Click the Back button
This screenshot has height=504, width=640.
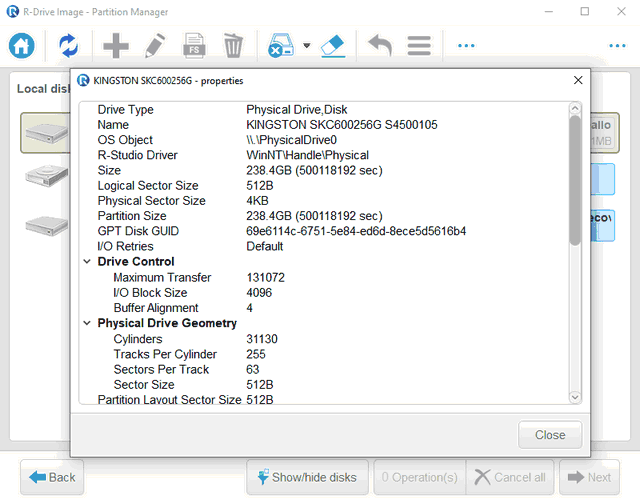pos(52,477)
